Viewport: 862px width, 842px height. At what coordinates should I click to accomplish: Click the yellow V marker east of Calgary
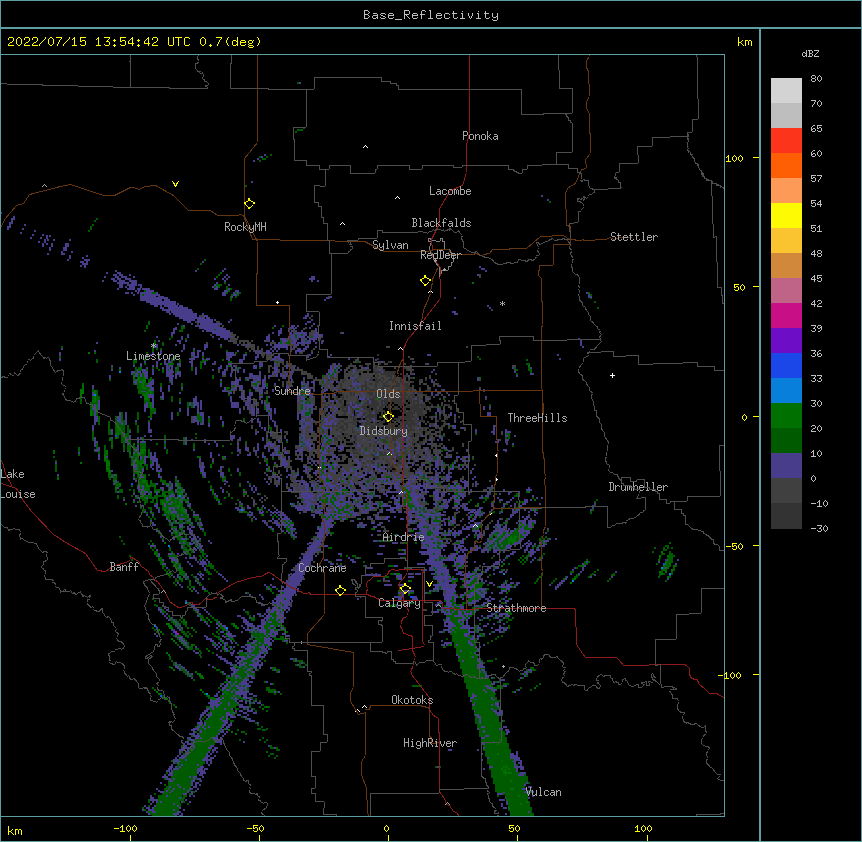429,584
